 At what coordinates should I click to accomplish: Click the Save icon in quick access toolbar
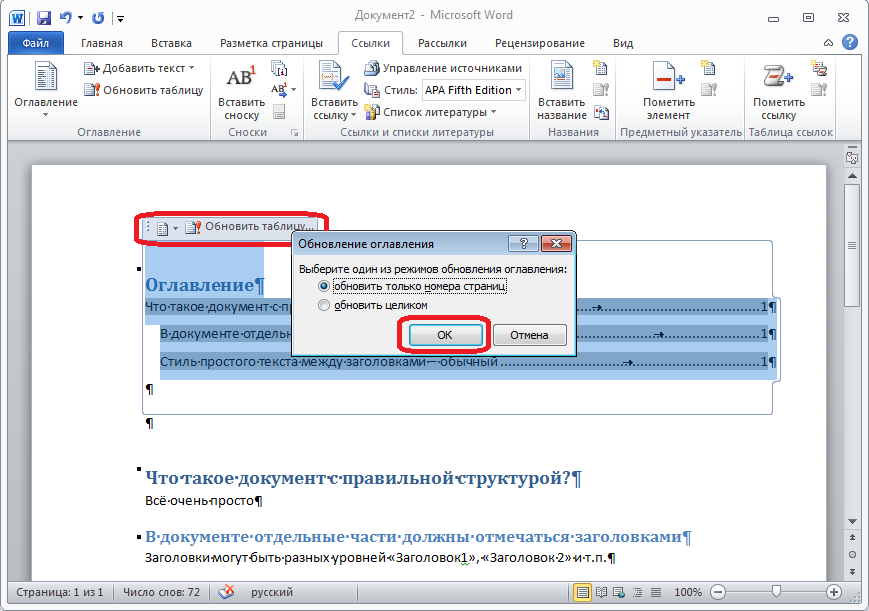(44, 17)
